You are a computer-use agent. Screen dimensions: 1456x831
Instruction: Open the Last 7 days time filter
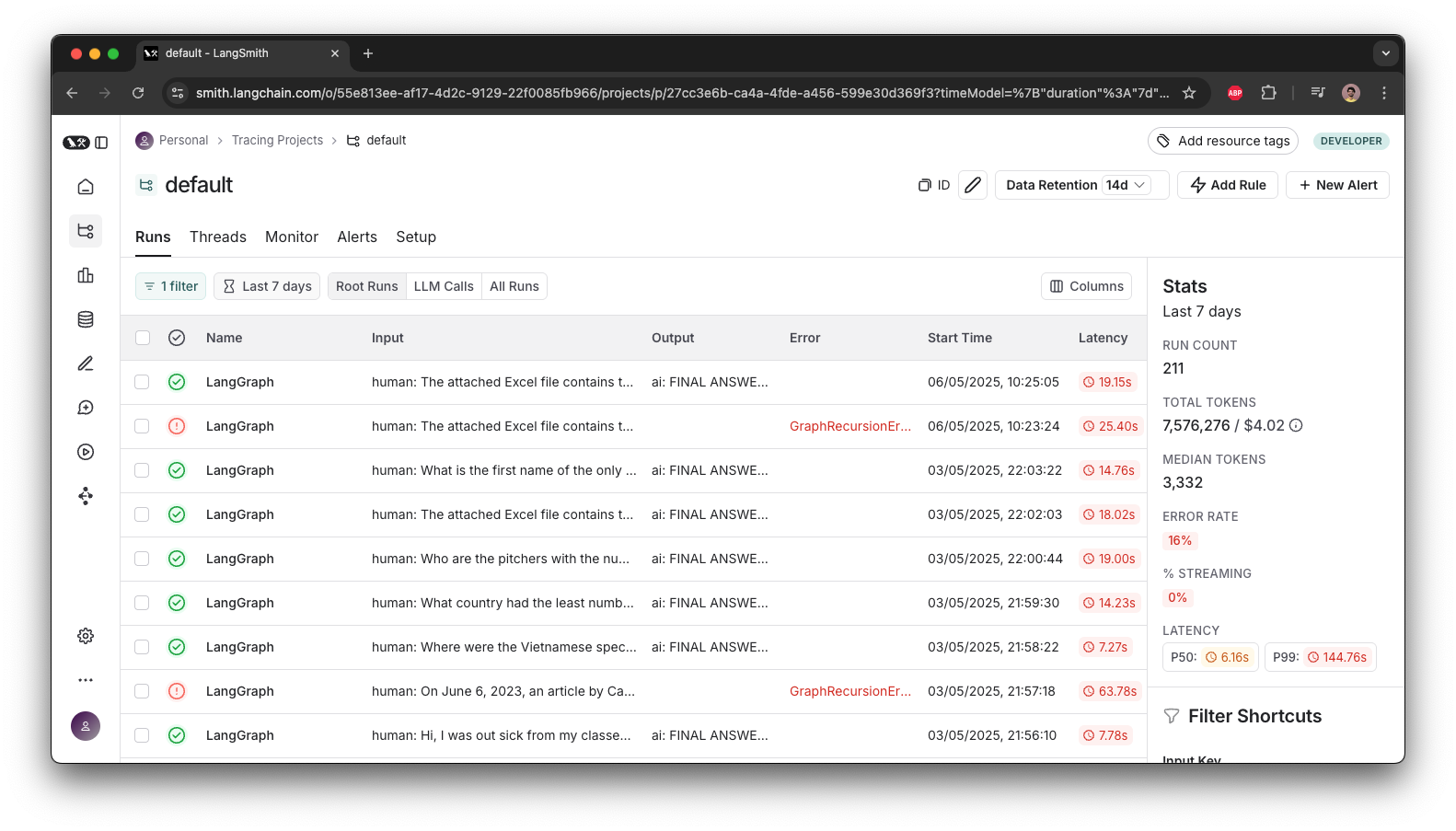267,286
